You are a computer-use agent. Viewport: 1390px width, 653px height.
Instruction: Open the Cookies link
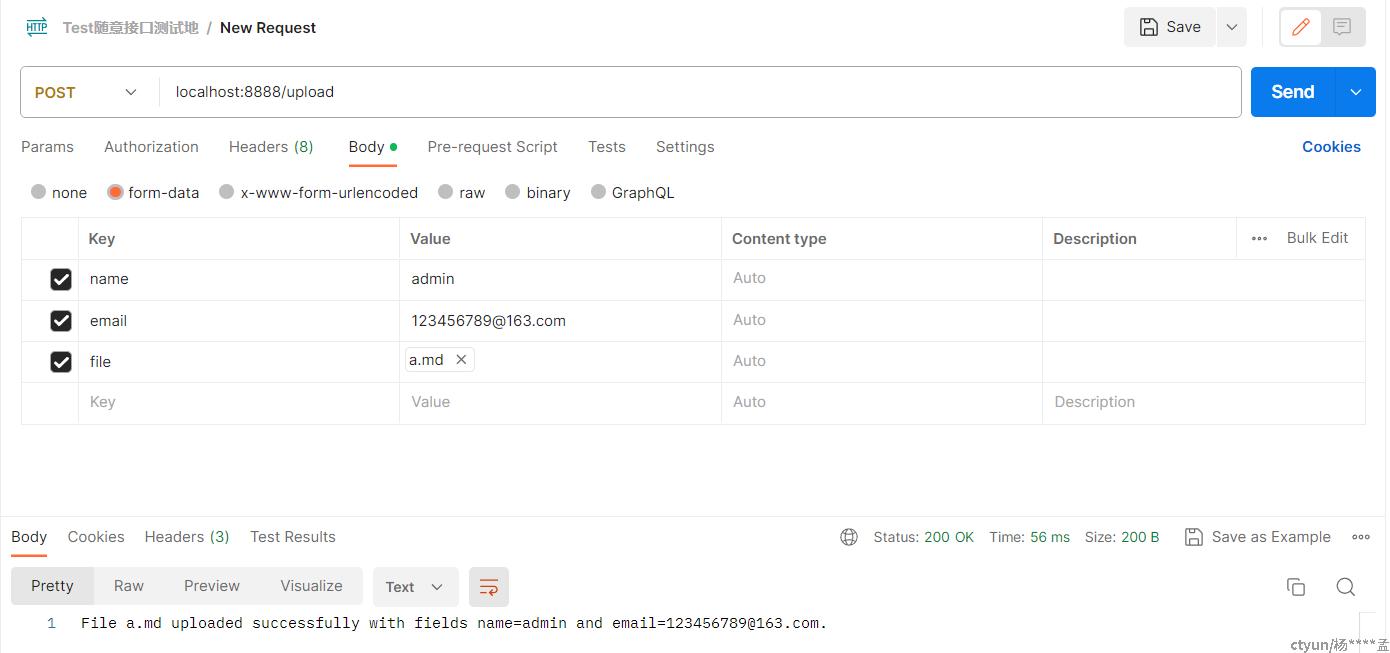[1331, 147]
